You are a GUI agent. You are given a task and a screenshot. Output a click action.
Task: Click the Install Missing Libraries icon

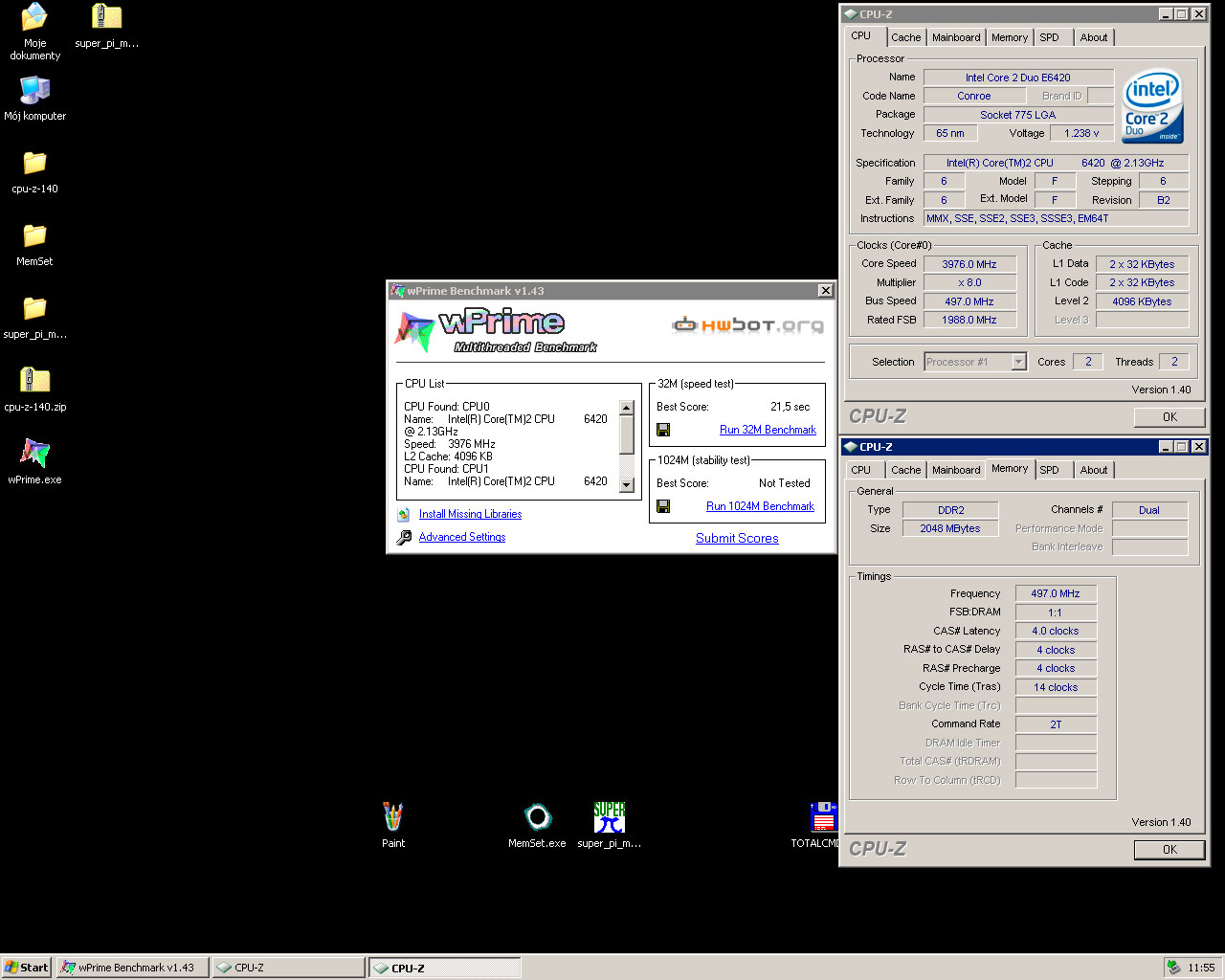(404, 514)
